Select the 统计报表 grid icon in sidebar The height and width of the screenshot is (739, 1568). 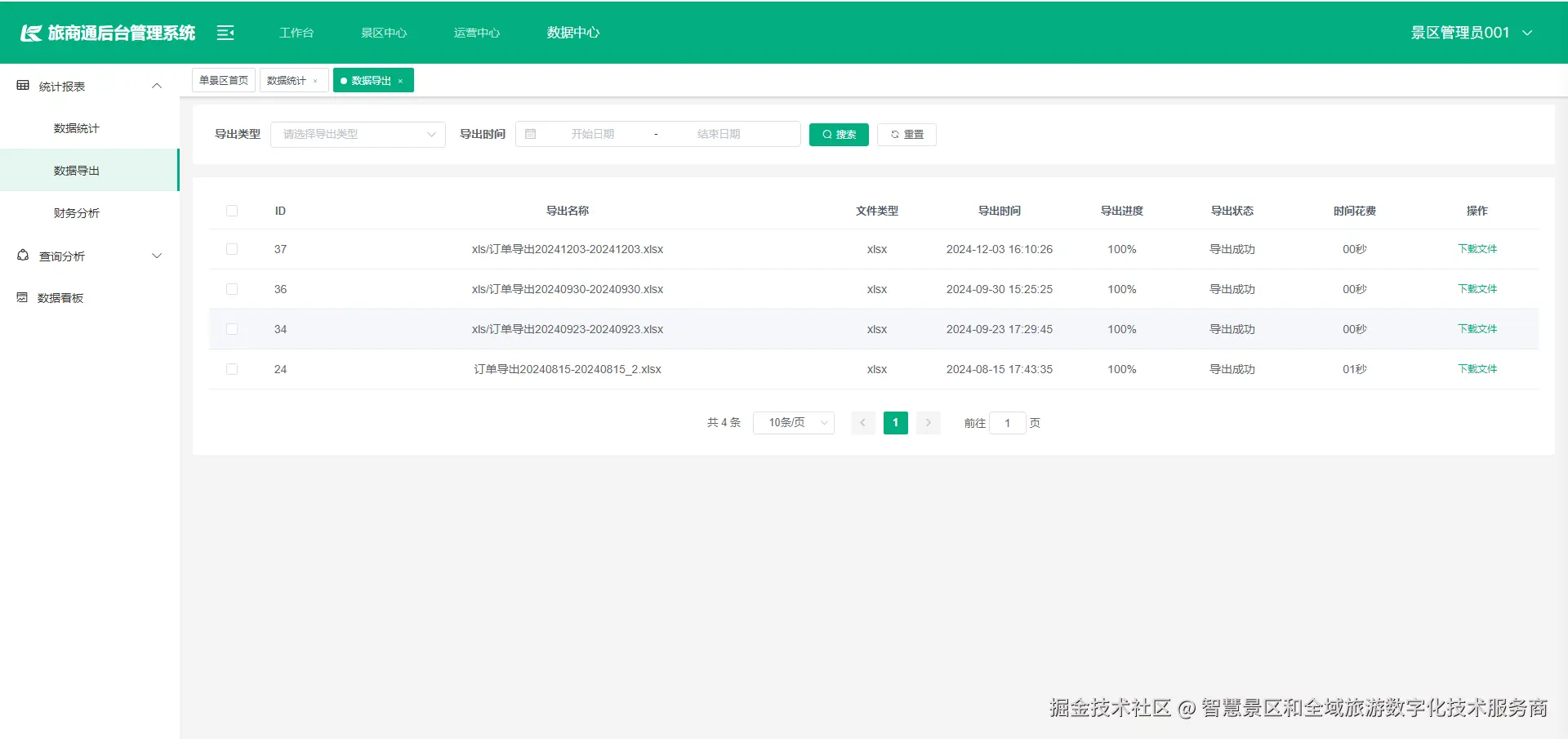[22, 85]
